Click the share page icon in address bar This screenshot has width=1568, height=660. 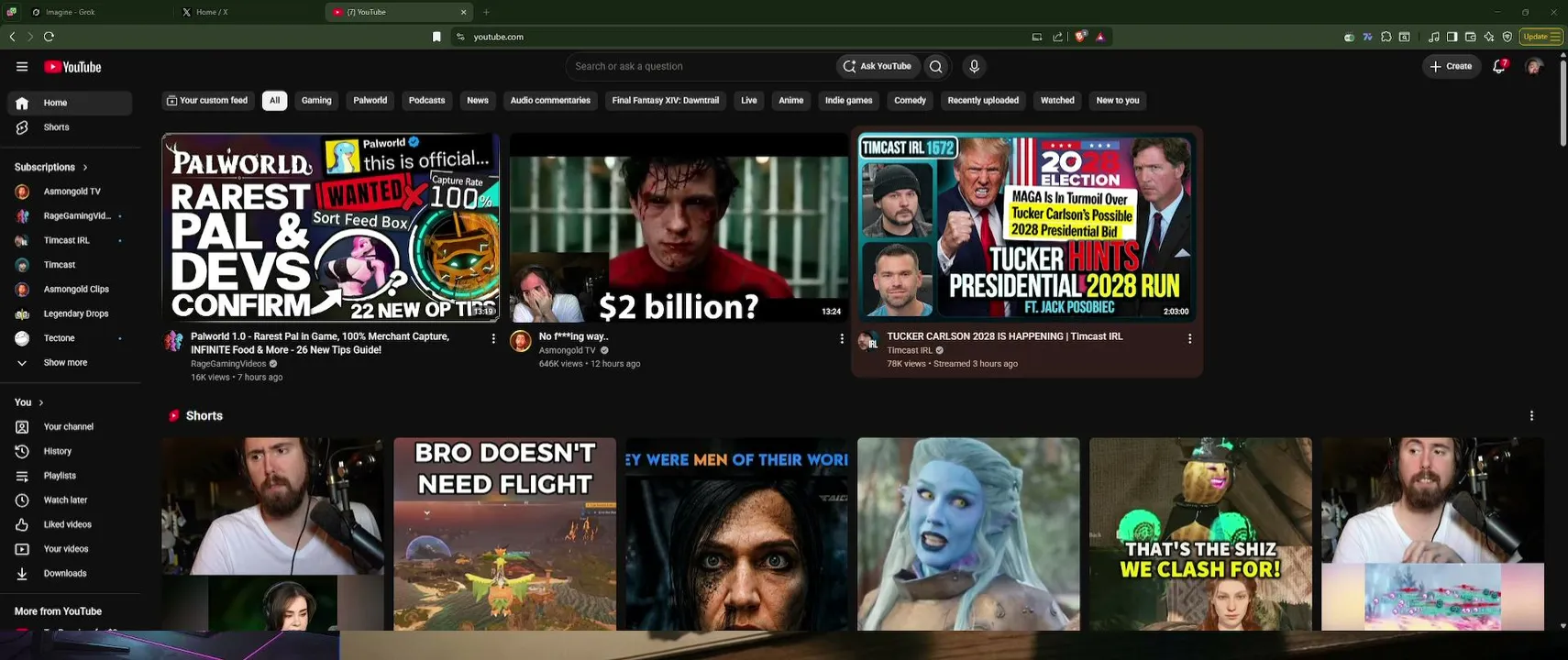1057,37
